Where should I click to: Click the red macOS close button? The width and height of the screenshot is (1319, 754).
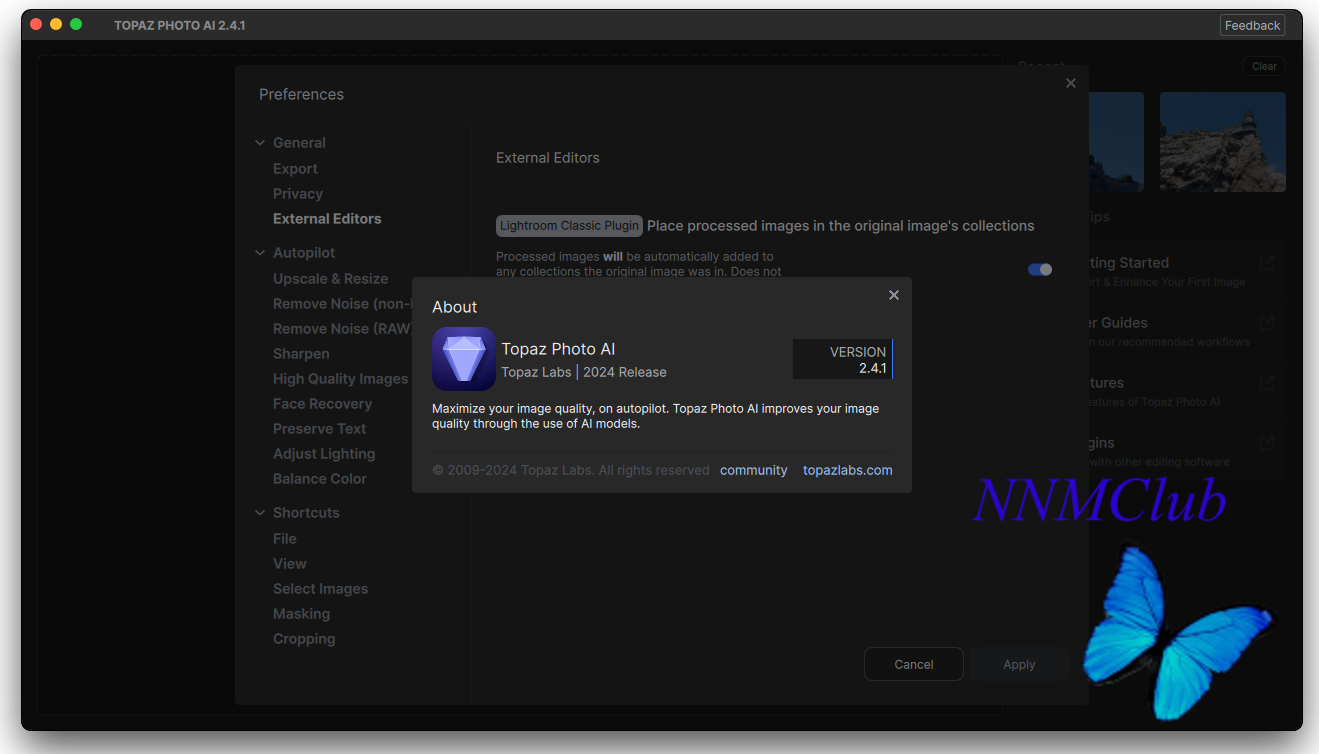(36, 24)
